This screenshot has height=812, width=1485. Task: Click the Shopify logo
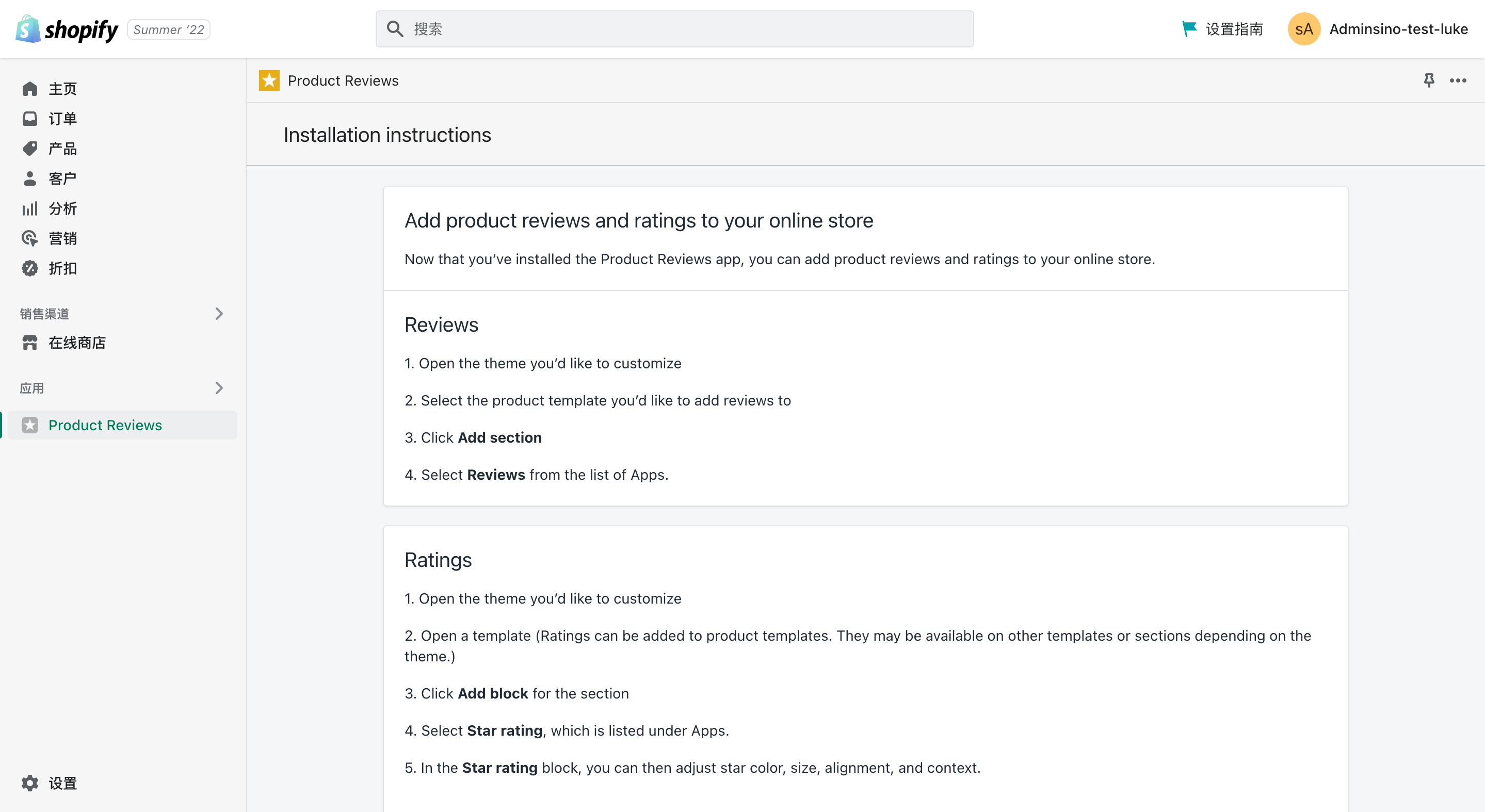tap(67, 29)
